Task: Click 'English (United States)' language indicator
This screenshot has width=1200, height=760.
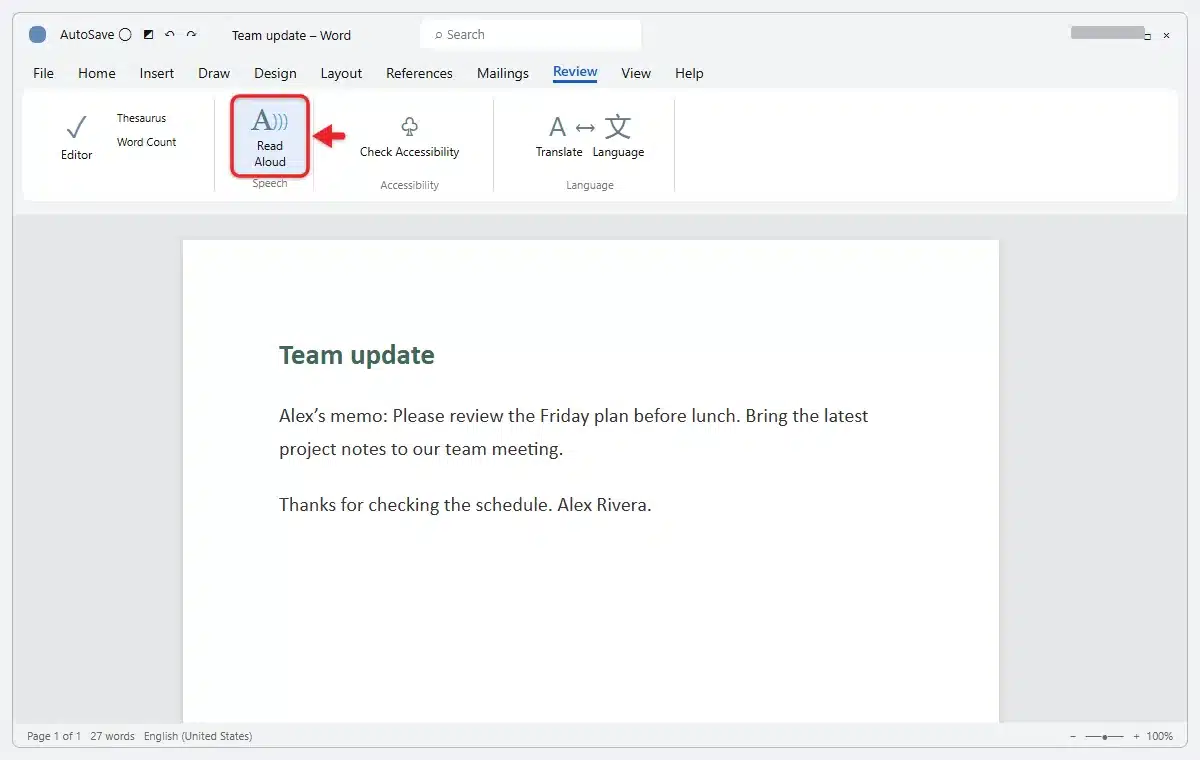Action: 198,736
